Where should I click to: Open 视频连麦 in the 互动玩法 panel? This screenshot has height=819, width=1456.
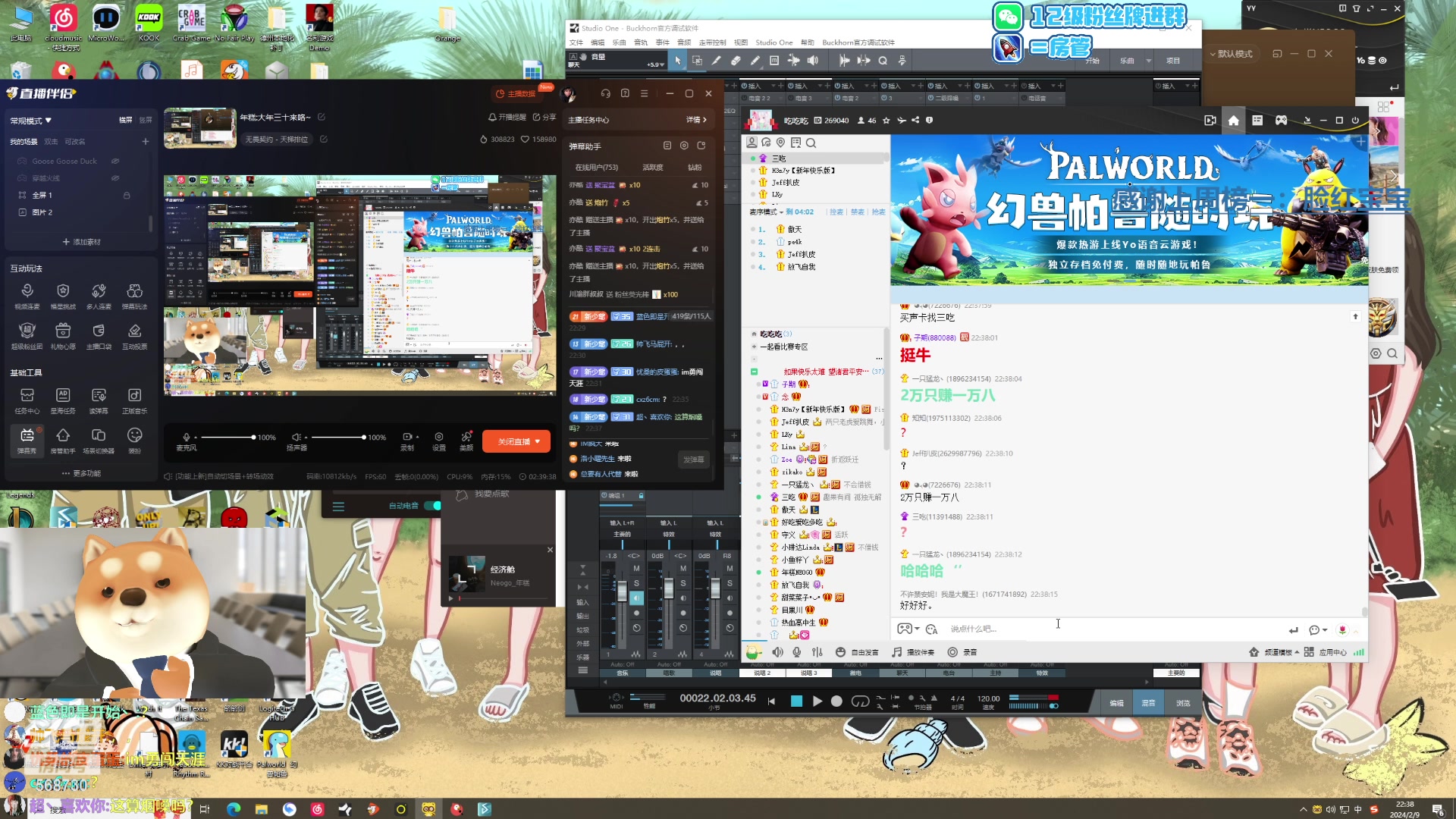pos(27,296)
